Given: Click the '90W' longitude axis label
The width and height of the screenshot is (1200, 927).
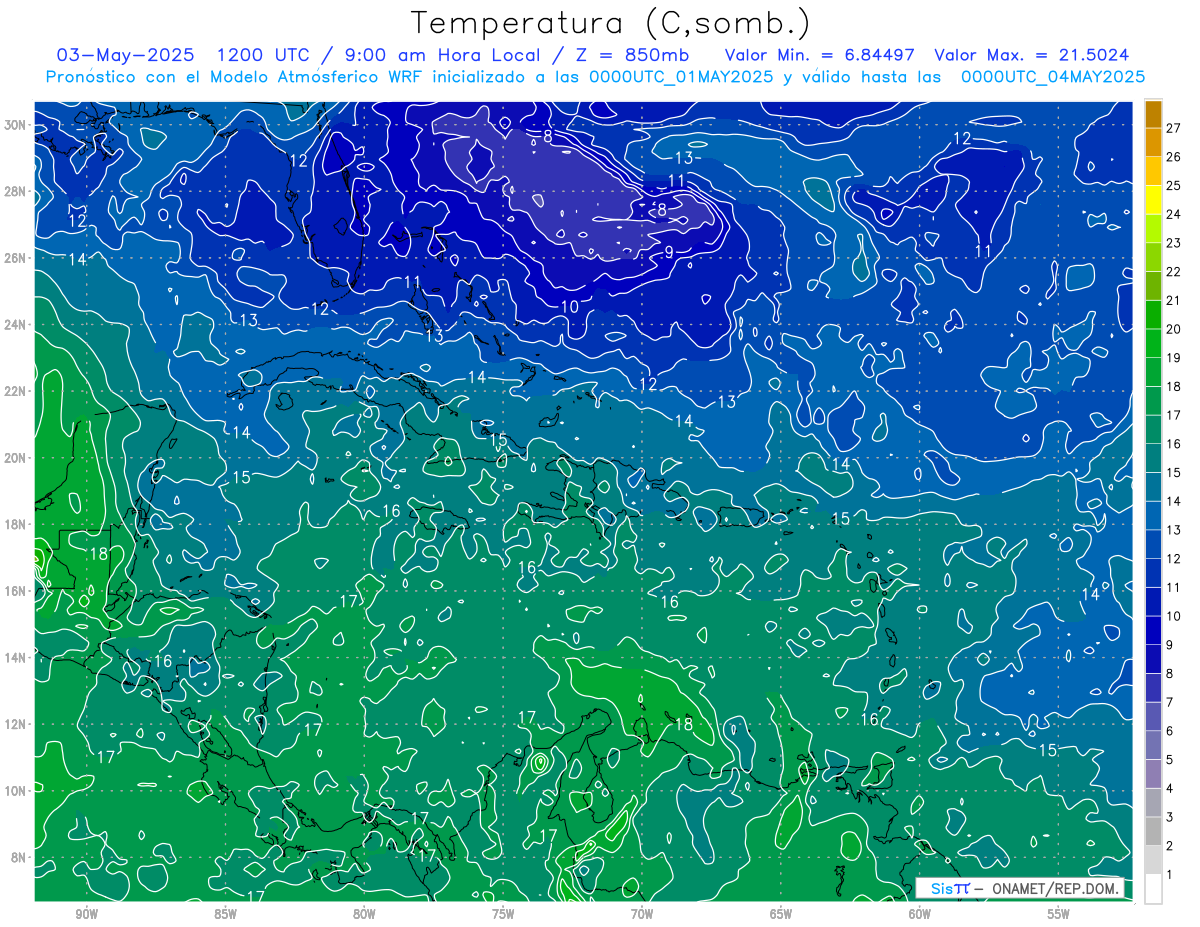Looking at the screenshot, I should (x=86, y=913).
